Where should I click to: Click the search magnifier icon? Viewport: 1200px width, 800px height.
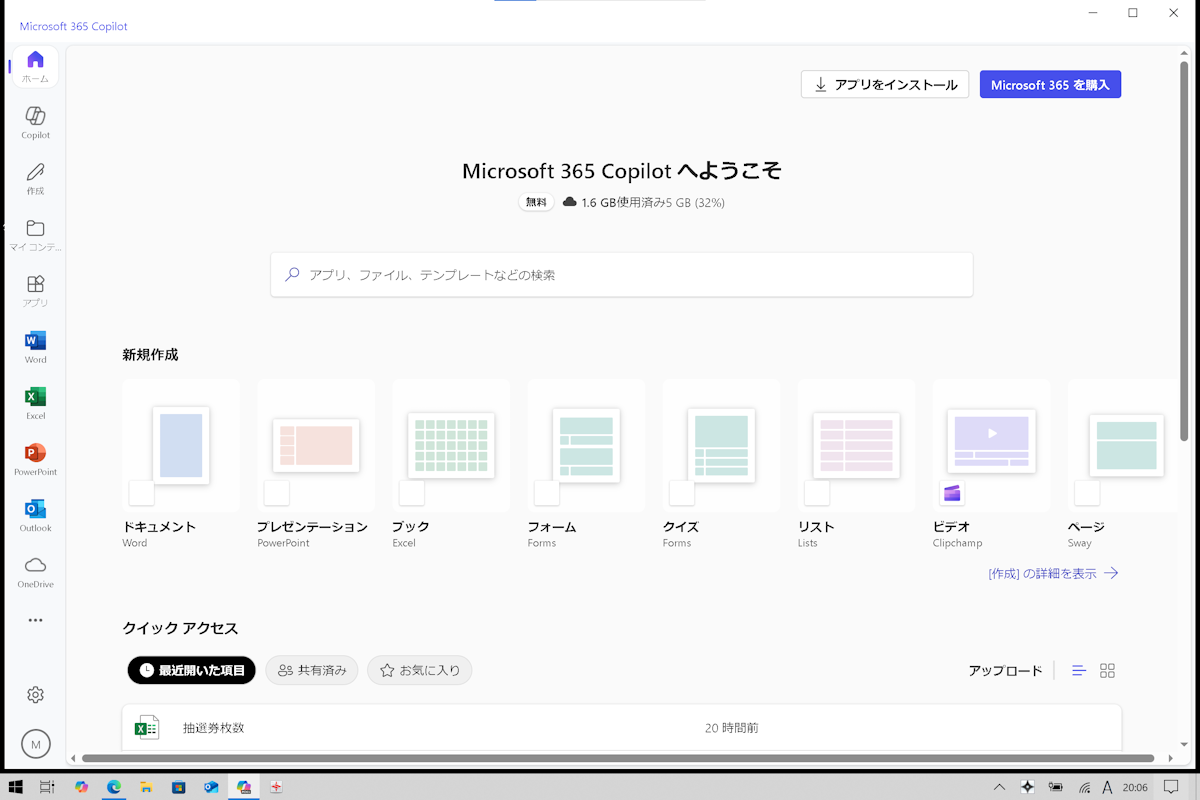[292, 274]
